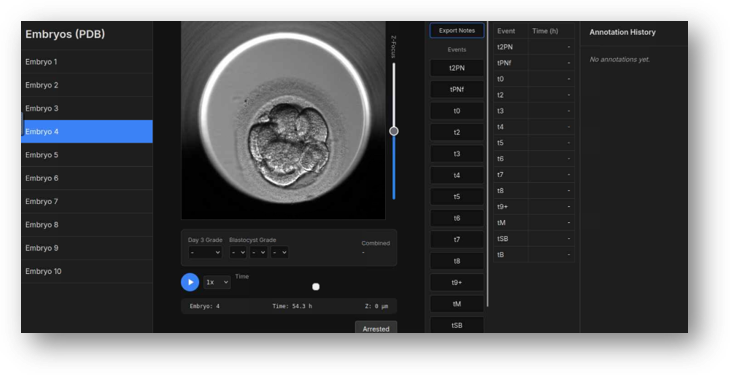
Task: Click the Embryos (PDB) sidebar heading
Action: pos(65,34)
